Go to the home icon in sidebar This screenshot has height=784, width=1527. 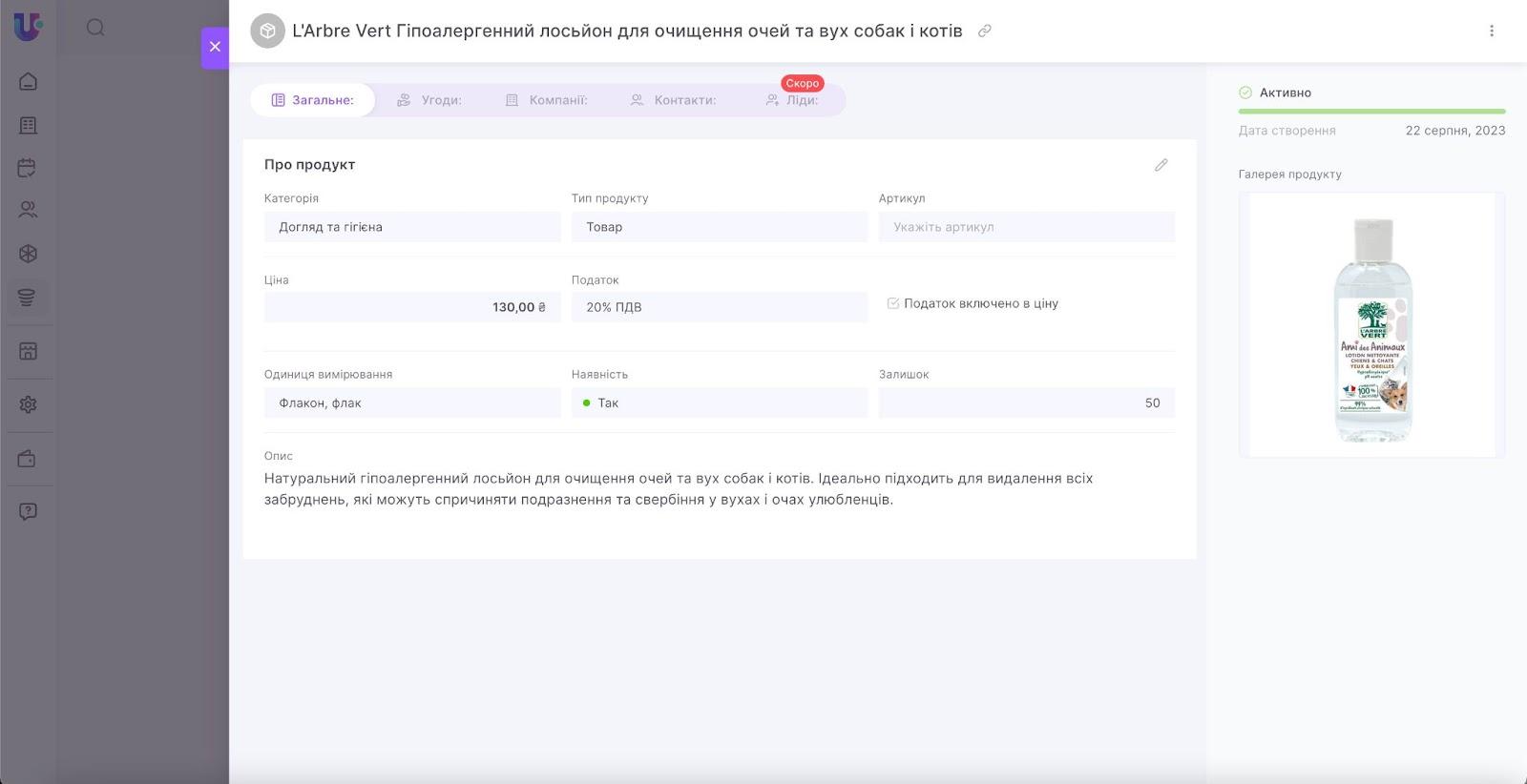28,81
